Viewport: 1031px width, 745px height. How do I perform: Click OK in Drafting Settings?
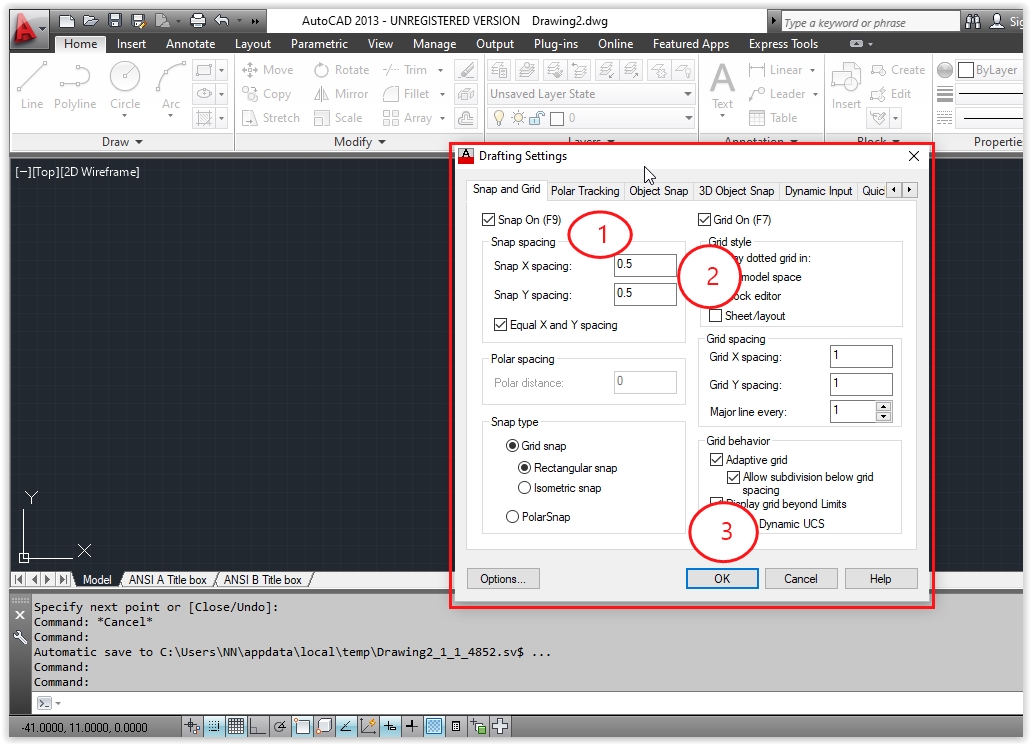point(722,579)
